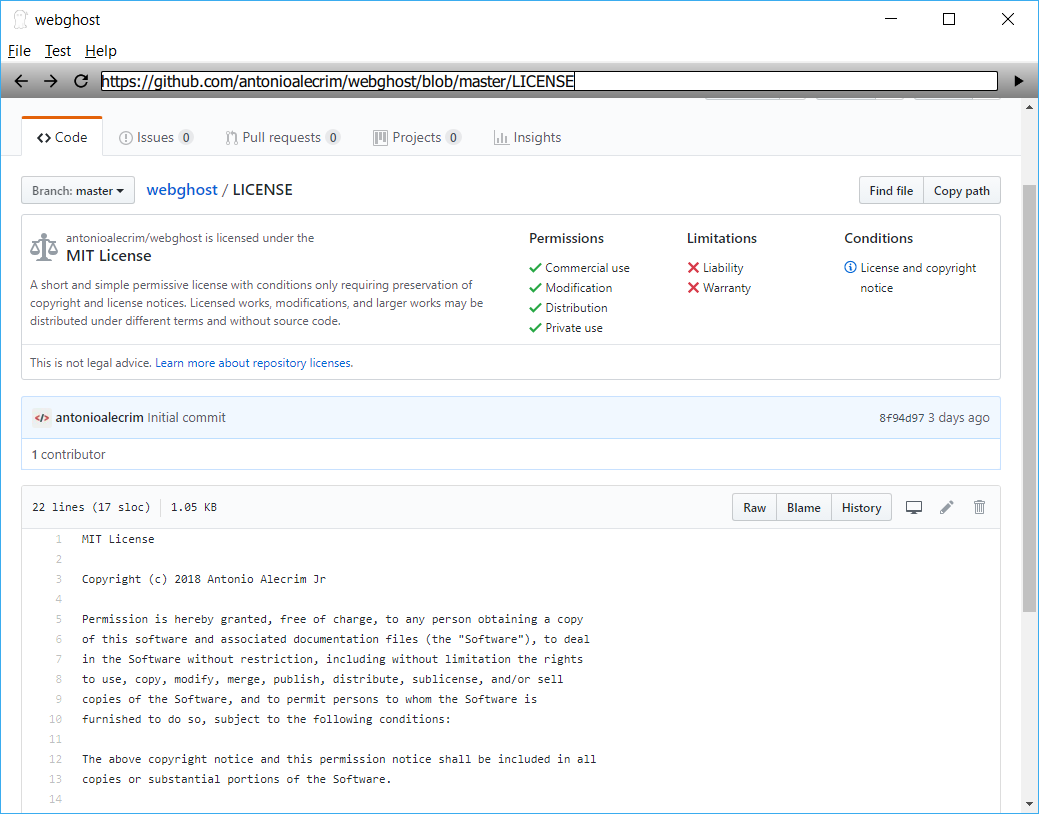Screen dimensions: 1039x814
Task: Click the Raw button
Action: pos(754,508)
